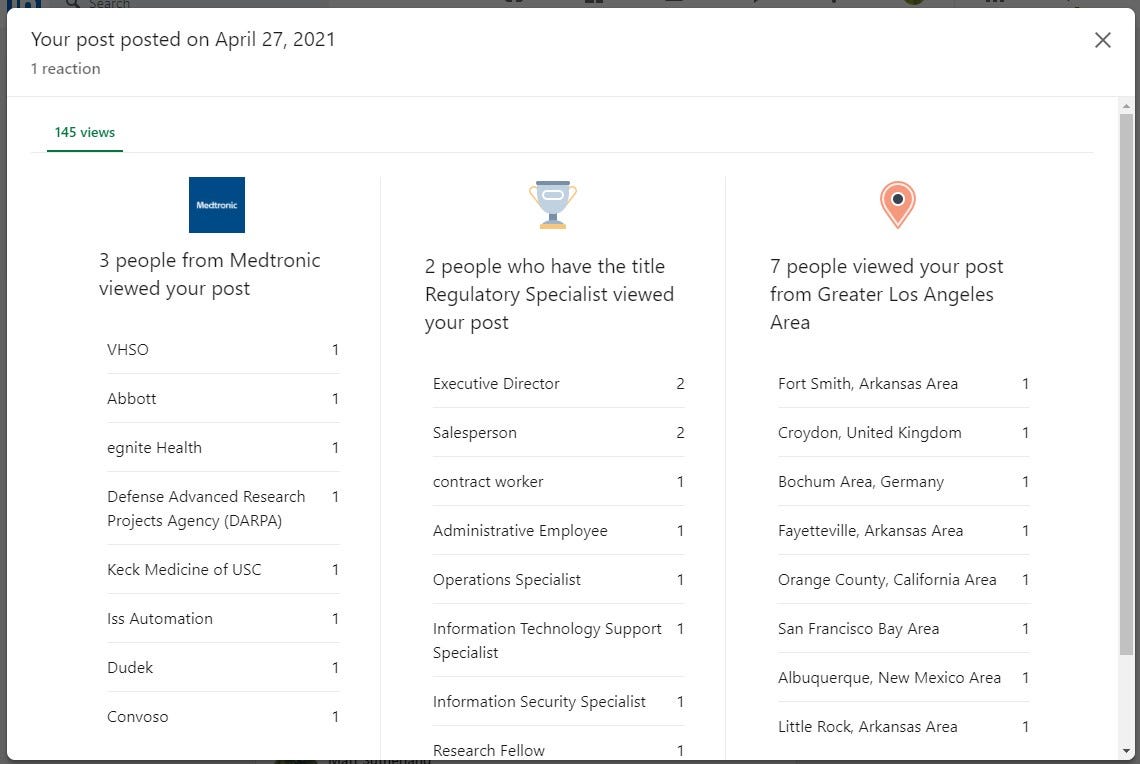The width and height of the screenshot is (1140, 764).
Task: Click Croydon, United Kingdom row
Action: [x=904, y=433]
